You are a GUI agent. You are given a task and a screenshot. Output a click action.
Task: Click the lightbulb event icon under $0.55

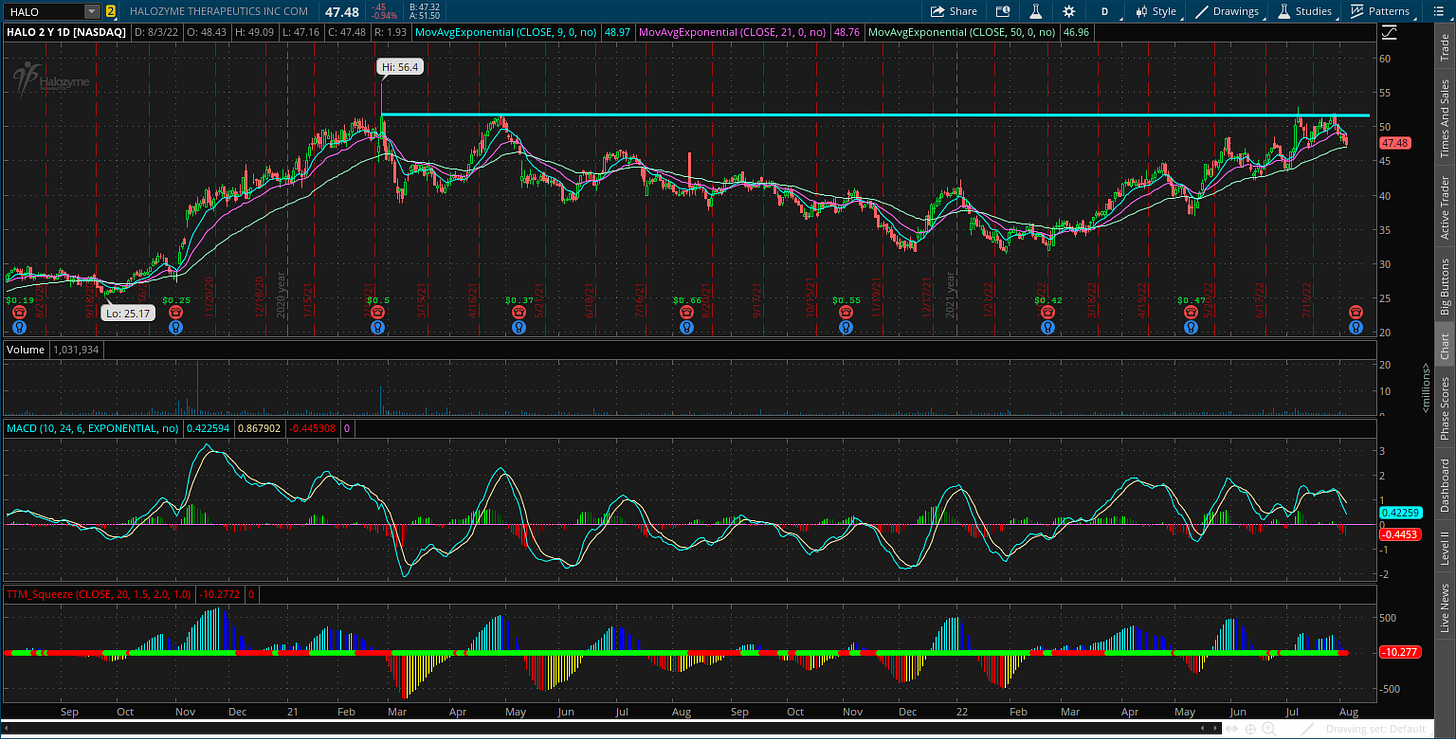(x=847, y=326)
